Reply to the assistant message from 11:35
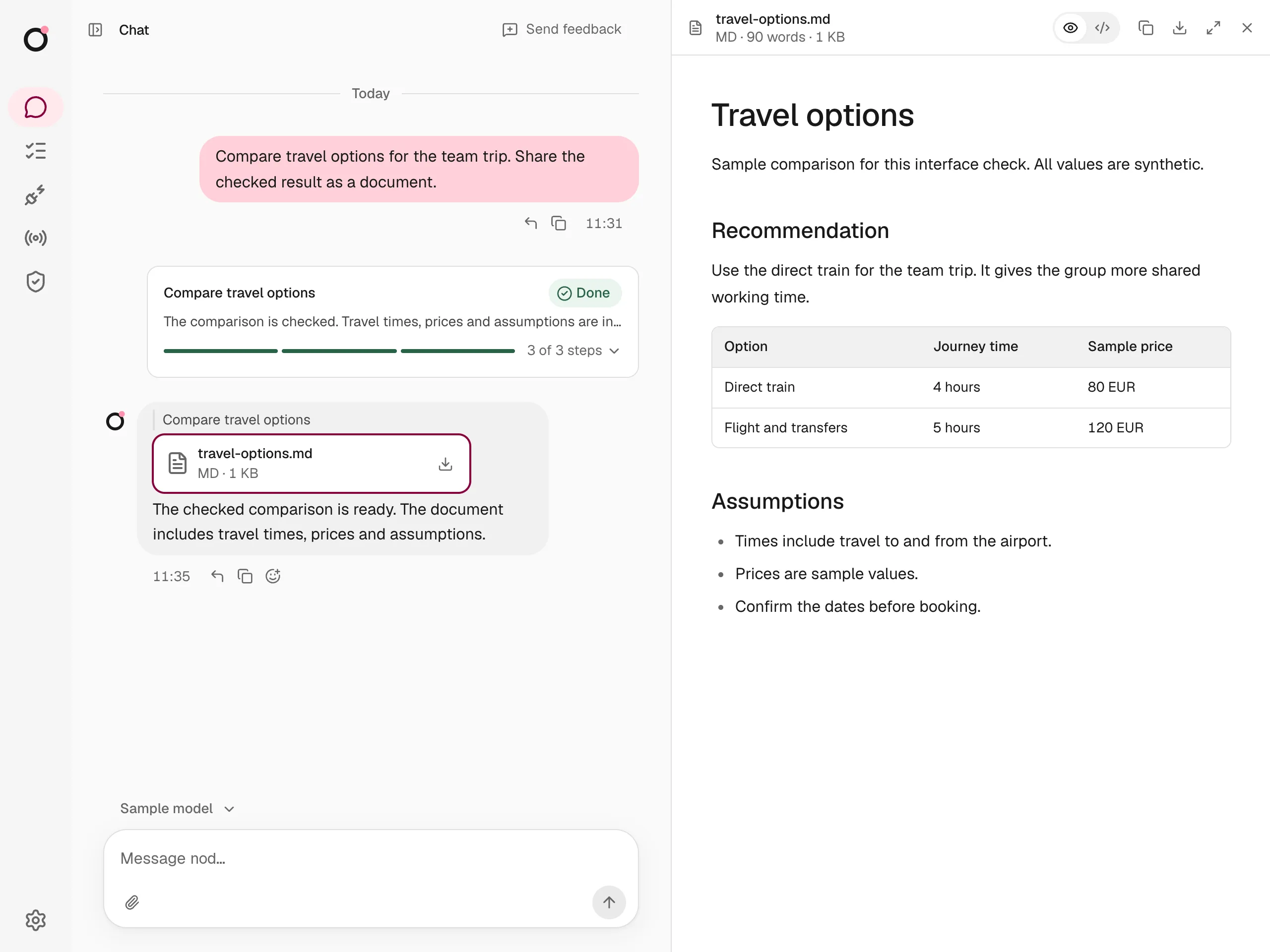The height and width of the screenshot is (952, 1270). (x=217, y=576)
